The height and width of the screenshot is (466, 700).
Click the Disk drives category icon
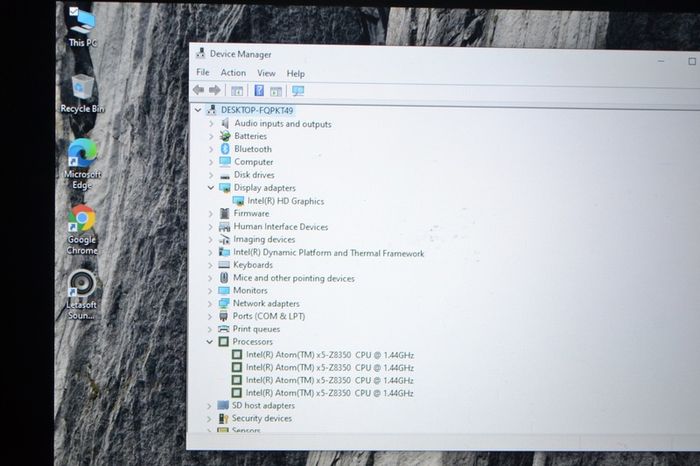tap(225, 175)
